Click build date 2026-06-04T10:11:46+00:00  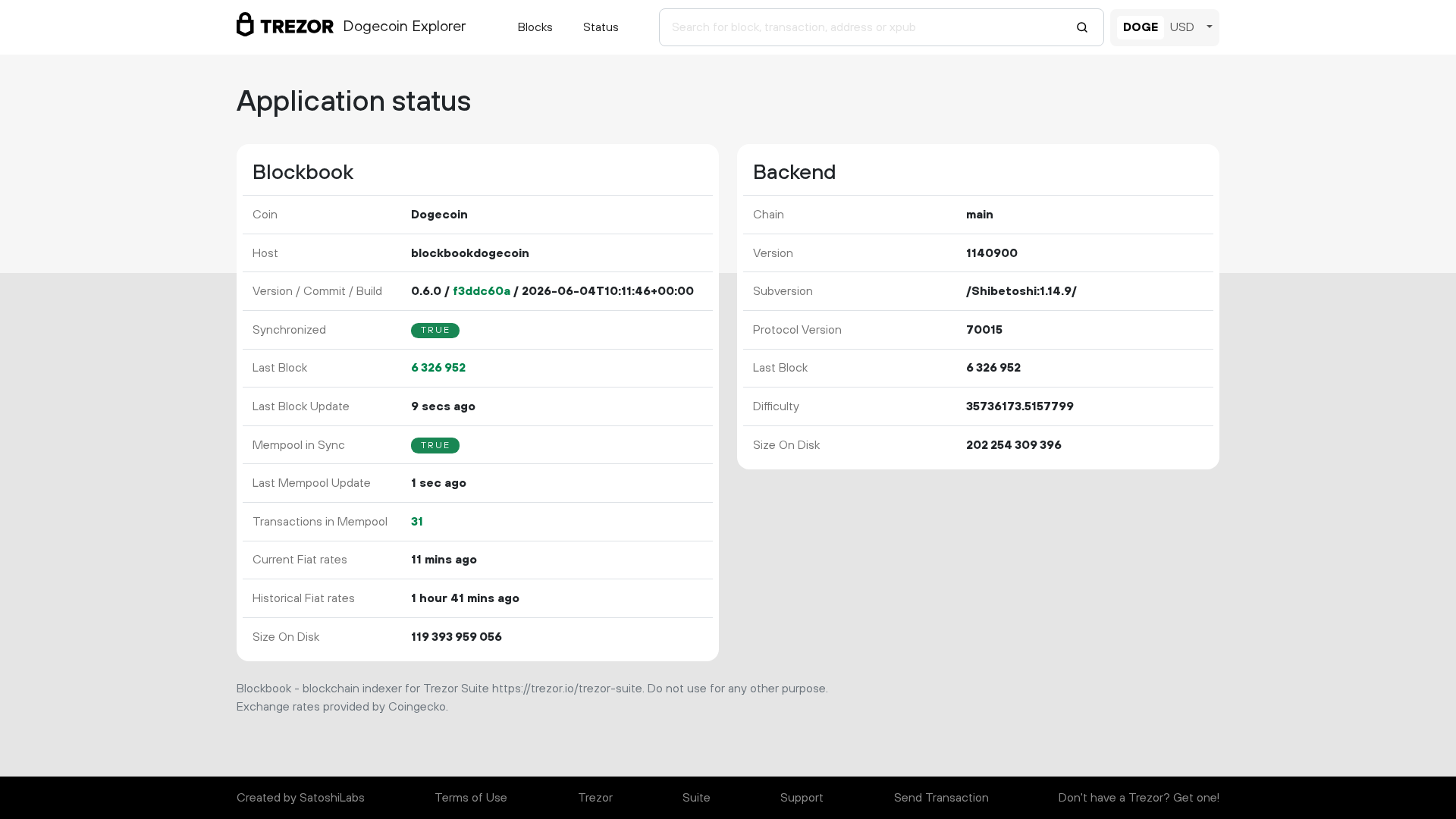pyautogui.click(x=607, y=291)
